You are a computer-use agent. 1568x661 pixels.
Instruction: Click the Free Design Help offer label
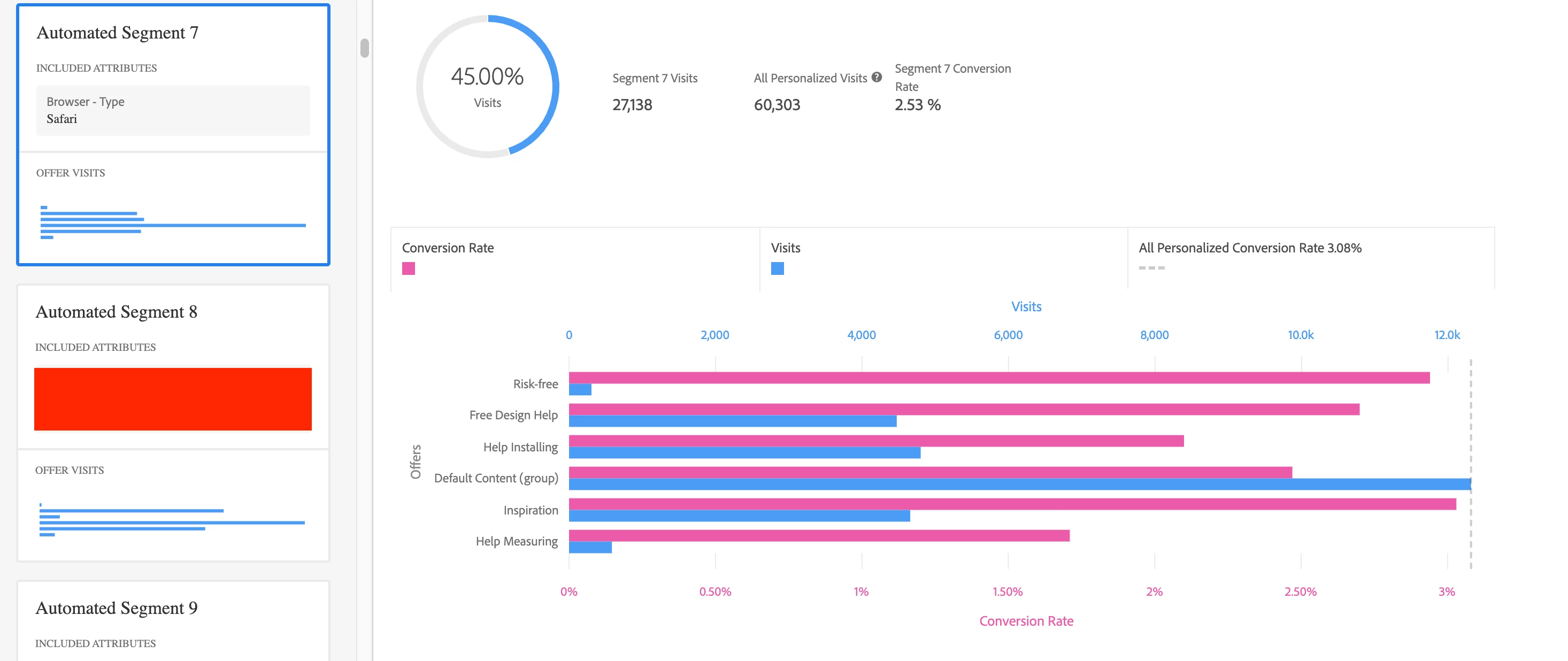click(x=513, y=415)
